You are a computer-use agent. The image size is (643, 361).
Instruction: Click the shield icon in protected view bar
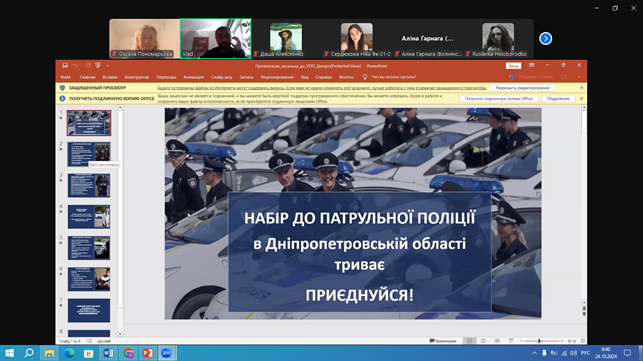(62, 88)
